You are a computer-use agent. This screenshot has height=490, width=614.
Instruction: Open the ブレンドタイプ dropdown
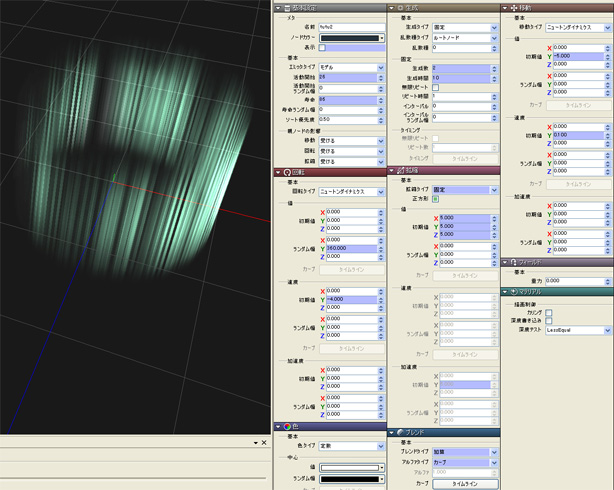pos(465,452)
